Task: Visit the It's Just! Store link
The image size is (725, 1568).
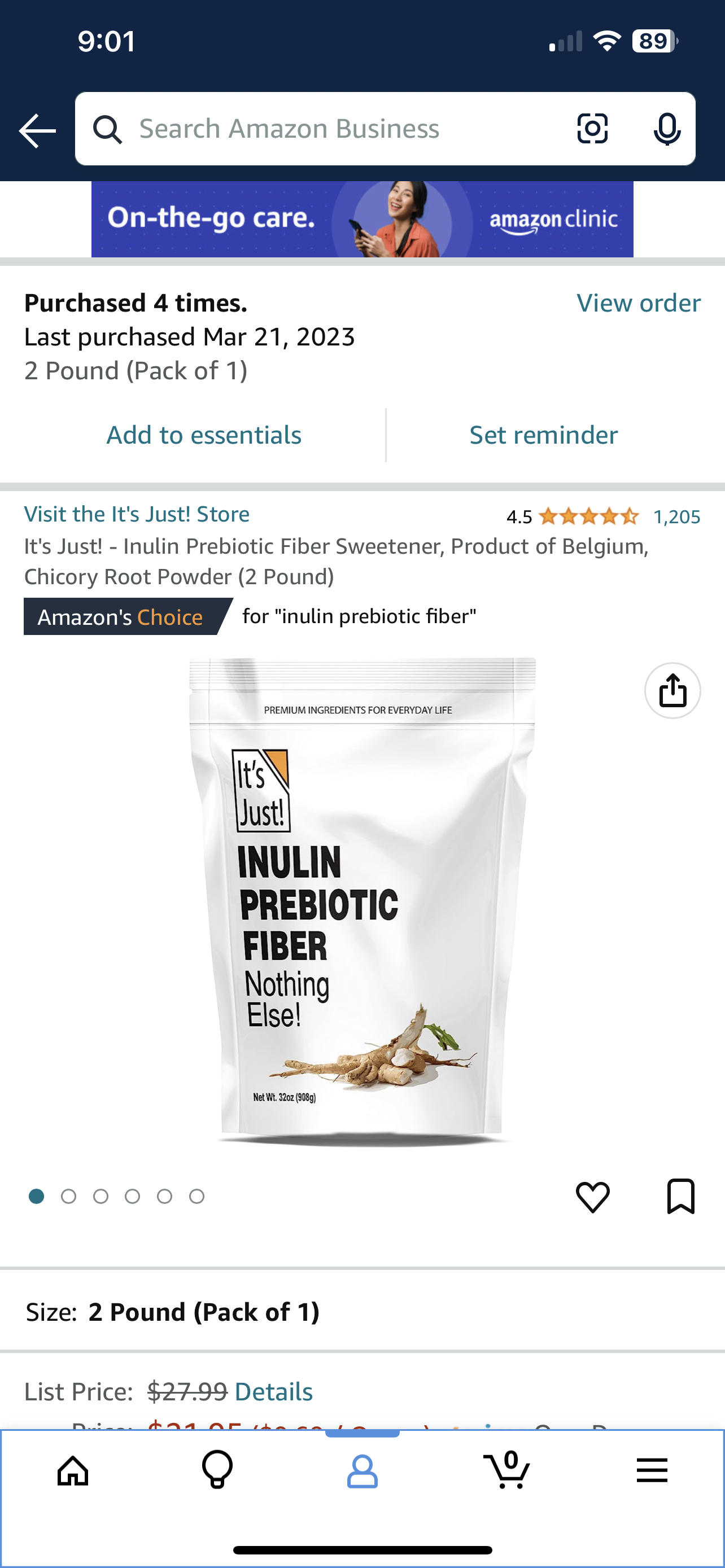Action: coord(136,514)
